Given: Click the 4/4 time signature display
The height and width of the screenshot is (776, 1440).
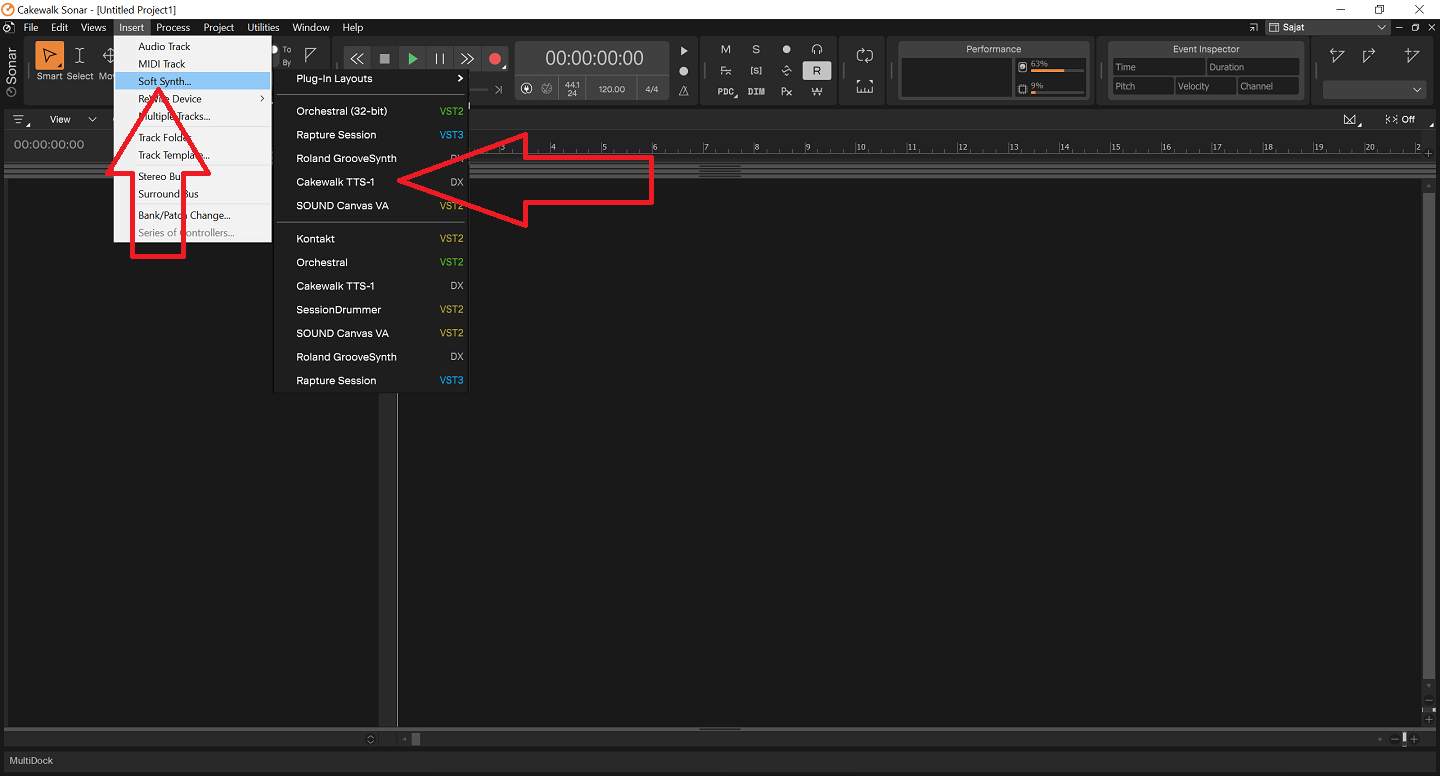Looking at the screenshot, I should point(652,89).
